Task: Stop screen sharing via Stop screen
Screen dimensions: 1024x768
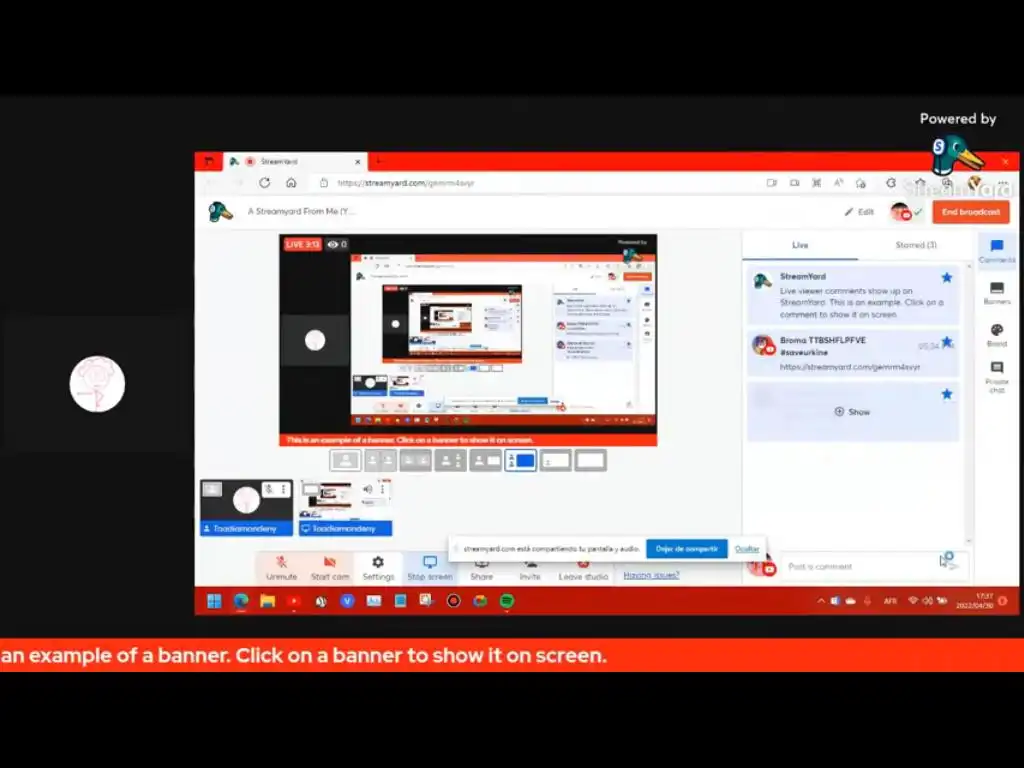Action: pyautogui.click(x=430, y=568)
